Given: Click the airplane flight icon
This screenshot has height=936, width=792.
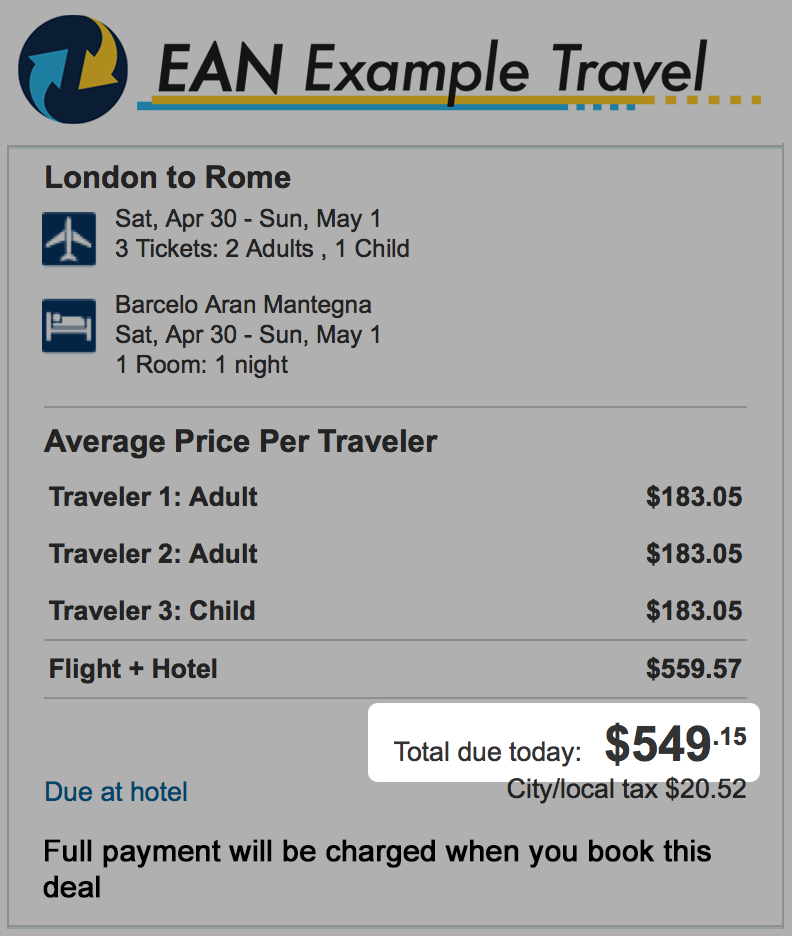Looking at the screenshot, I should 69,239.
